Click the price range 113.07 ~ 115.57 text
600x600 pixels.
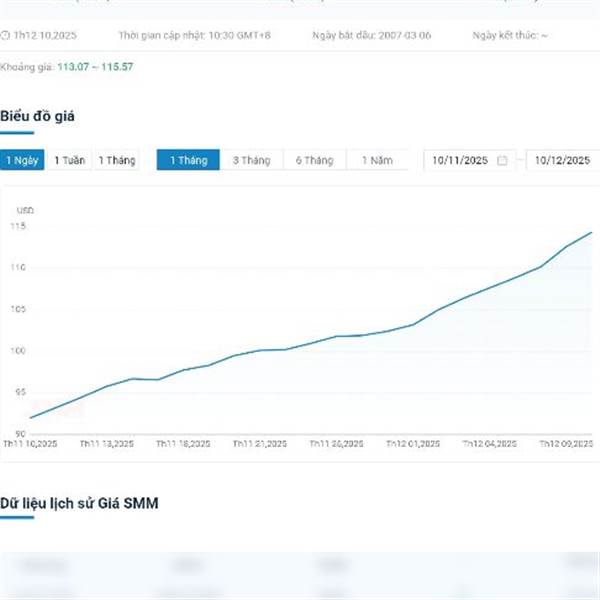pyautogui.click(x=95, y=67)
